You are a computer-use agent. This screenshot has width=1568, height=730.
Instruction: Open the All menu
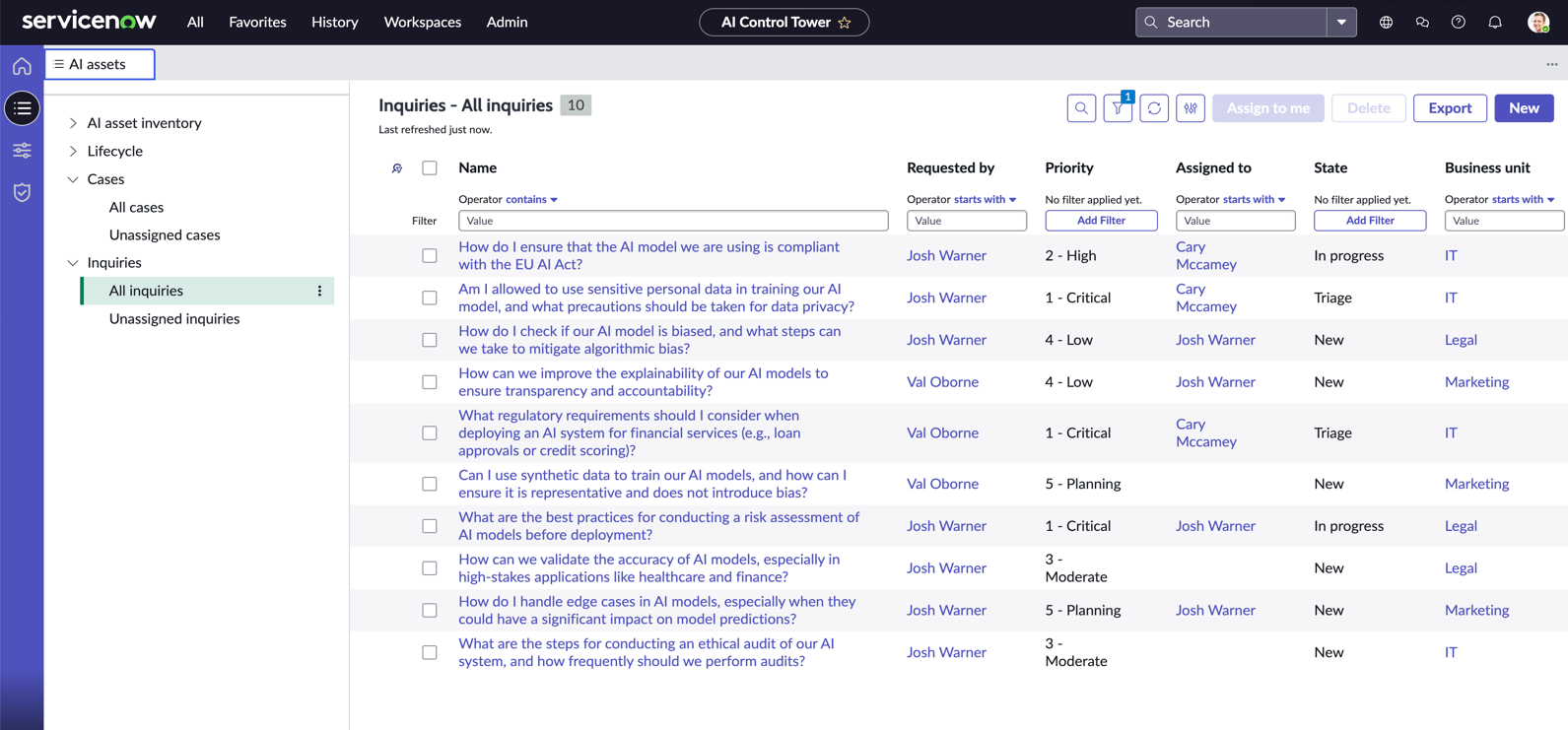[195, 22]
